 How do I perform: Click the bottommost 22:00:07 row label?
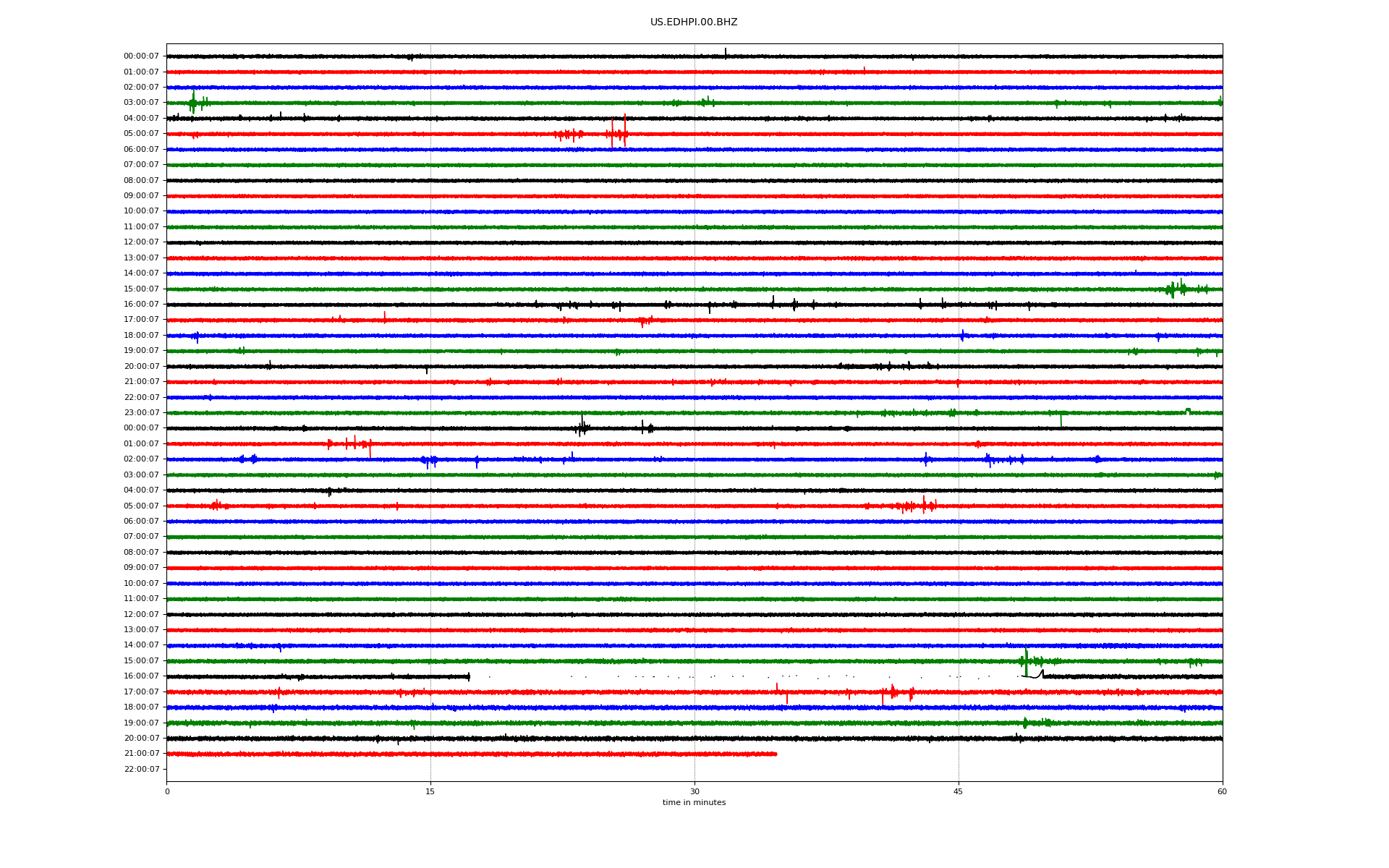pyautogui.click(x=141, y=769)
